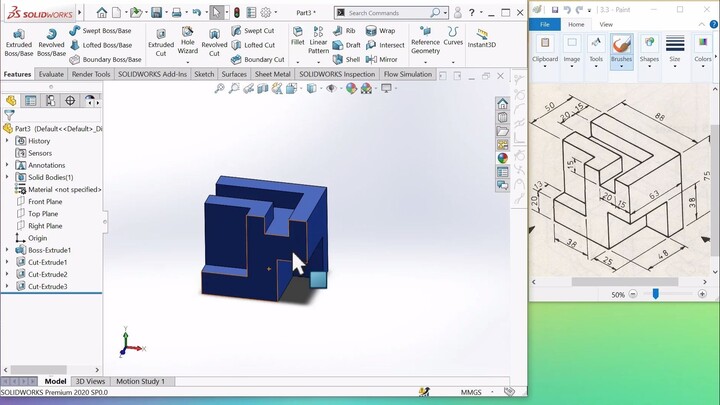Select the Boundary Cut tool
Screen dimensions: 720x405
[258, 59]
